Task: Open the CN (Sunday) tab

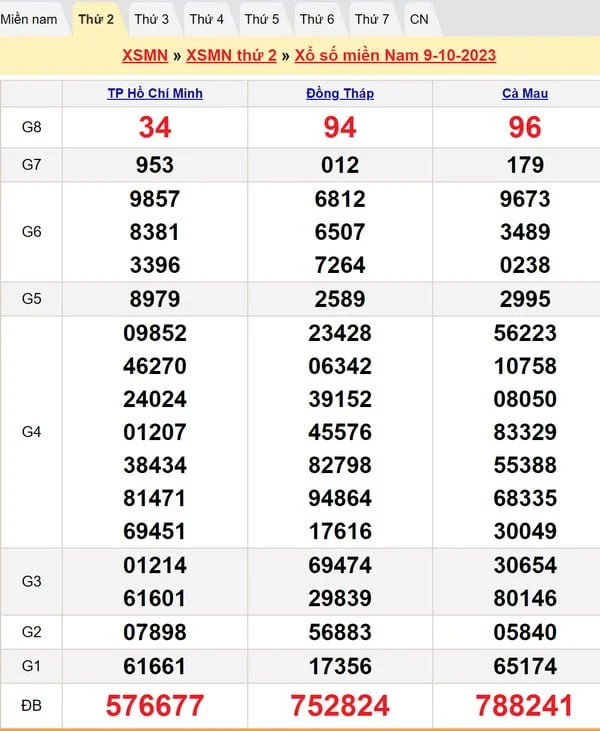Action: (x=419, y=19)
